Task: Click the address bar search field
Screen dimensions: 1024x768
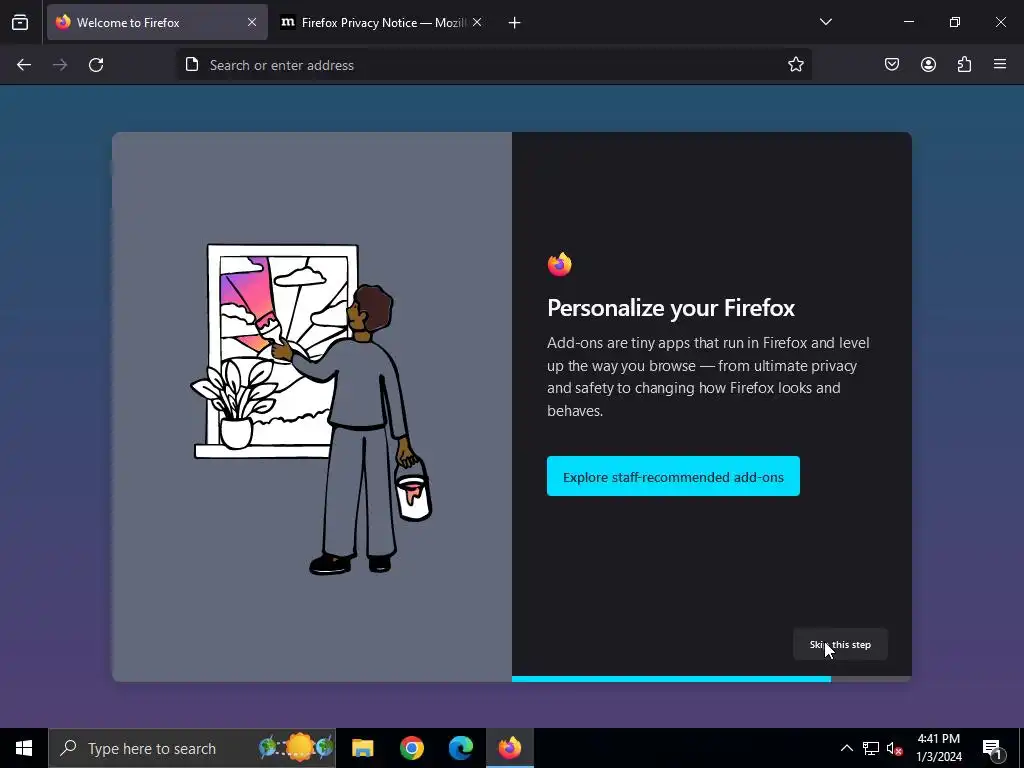Action: click(496, 65)
